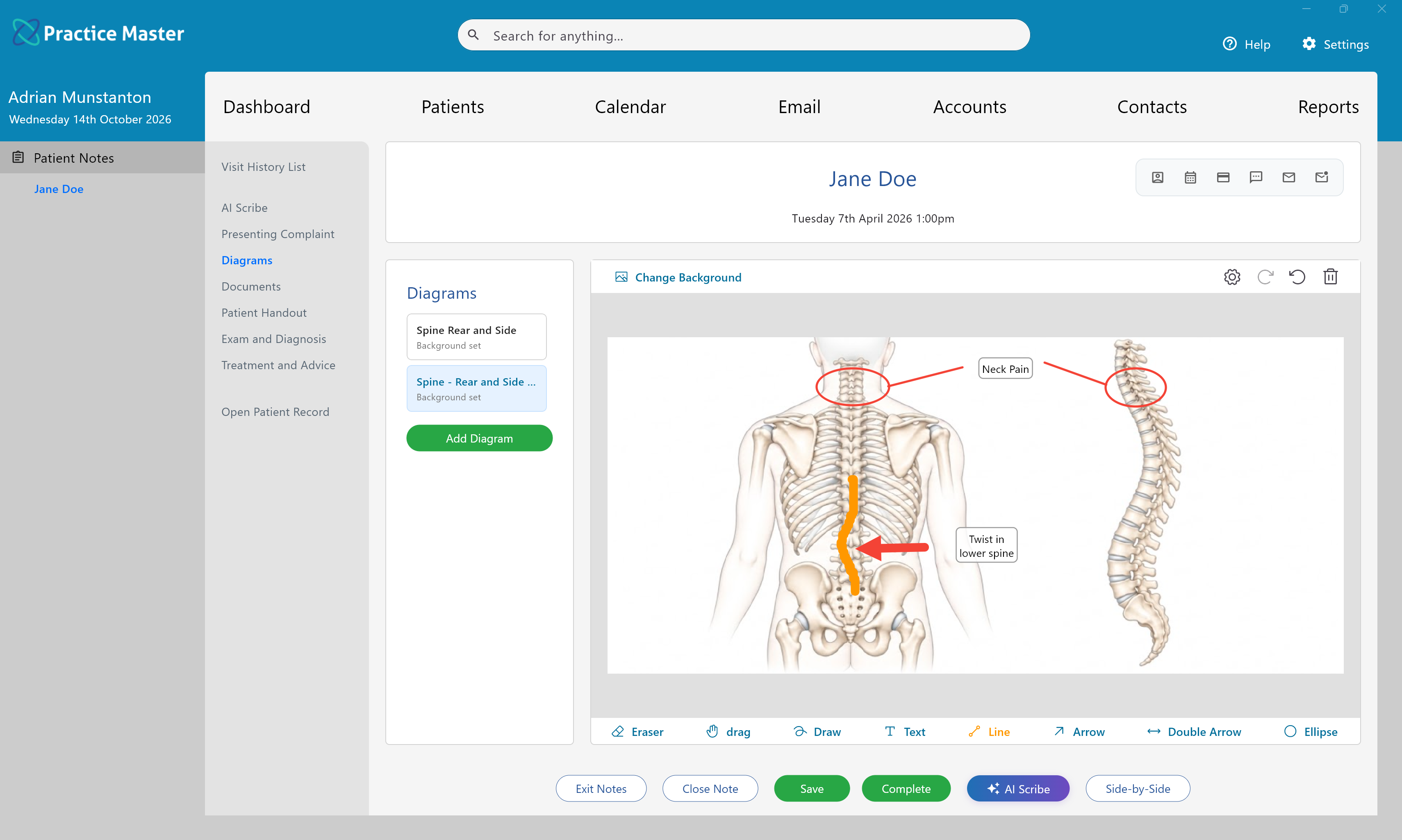Click the Exit Notes button

point(601,788)
